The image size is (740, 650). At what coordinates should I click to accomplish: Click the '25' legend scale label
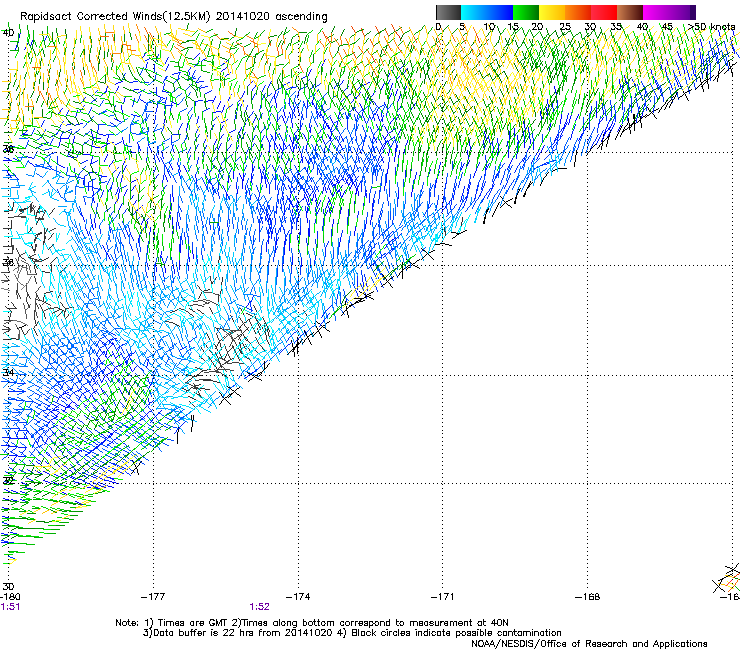point(565,27)
